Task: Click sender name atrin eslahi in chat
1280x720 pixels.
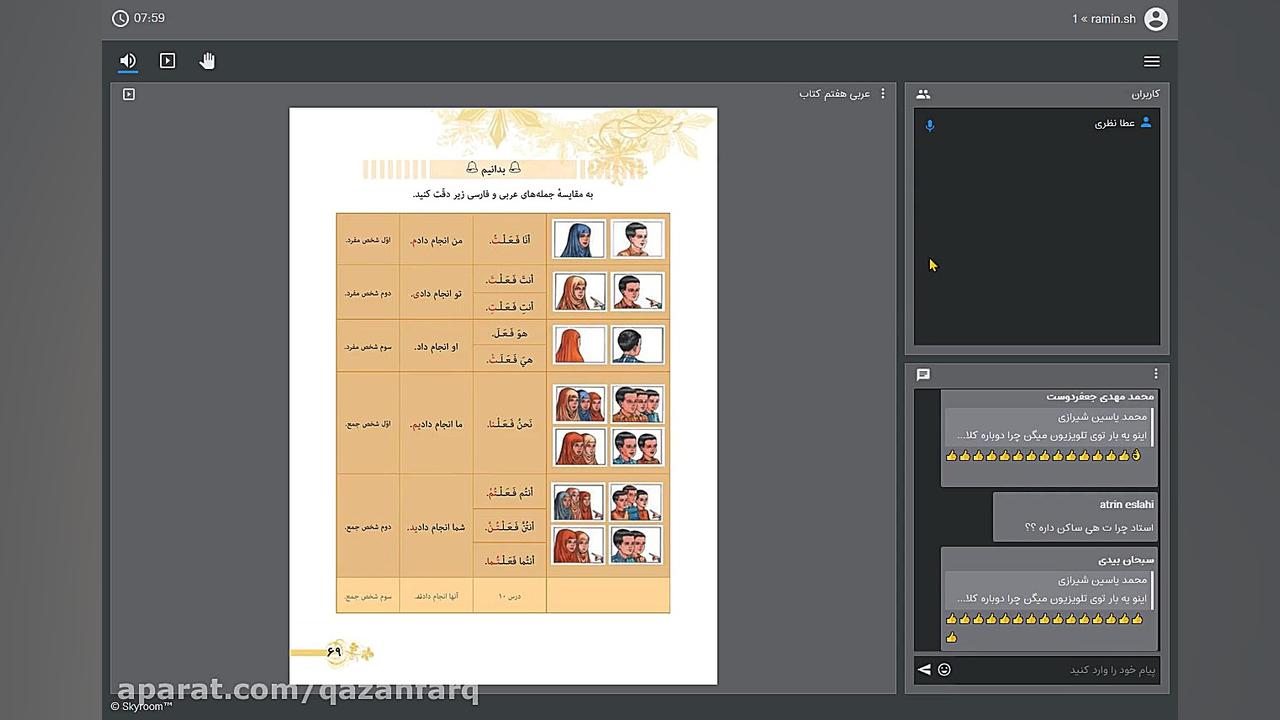Action: pos(1126,505)
